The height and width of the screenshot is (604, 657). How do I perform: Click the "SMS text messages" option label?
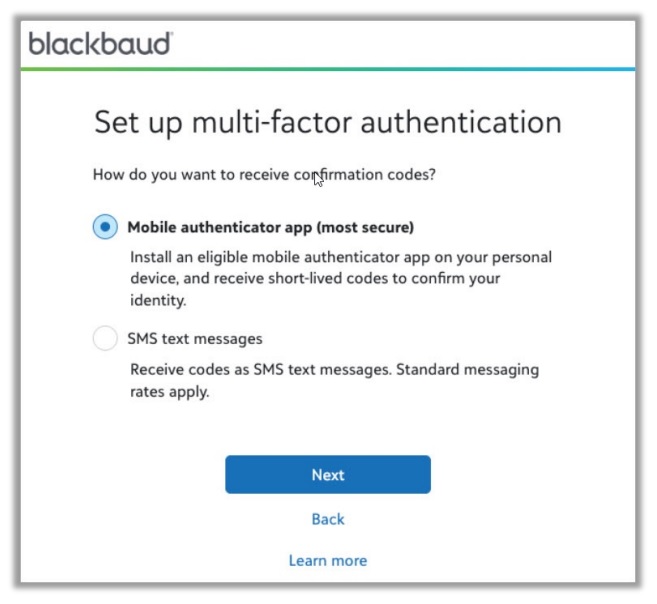(195, 339)
